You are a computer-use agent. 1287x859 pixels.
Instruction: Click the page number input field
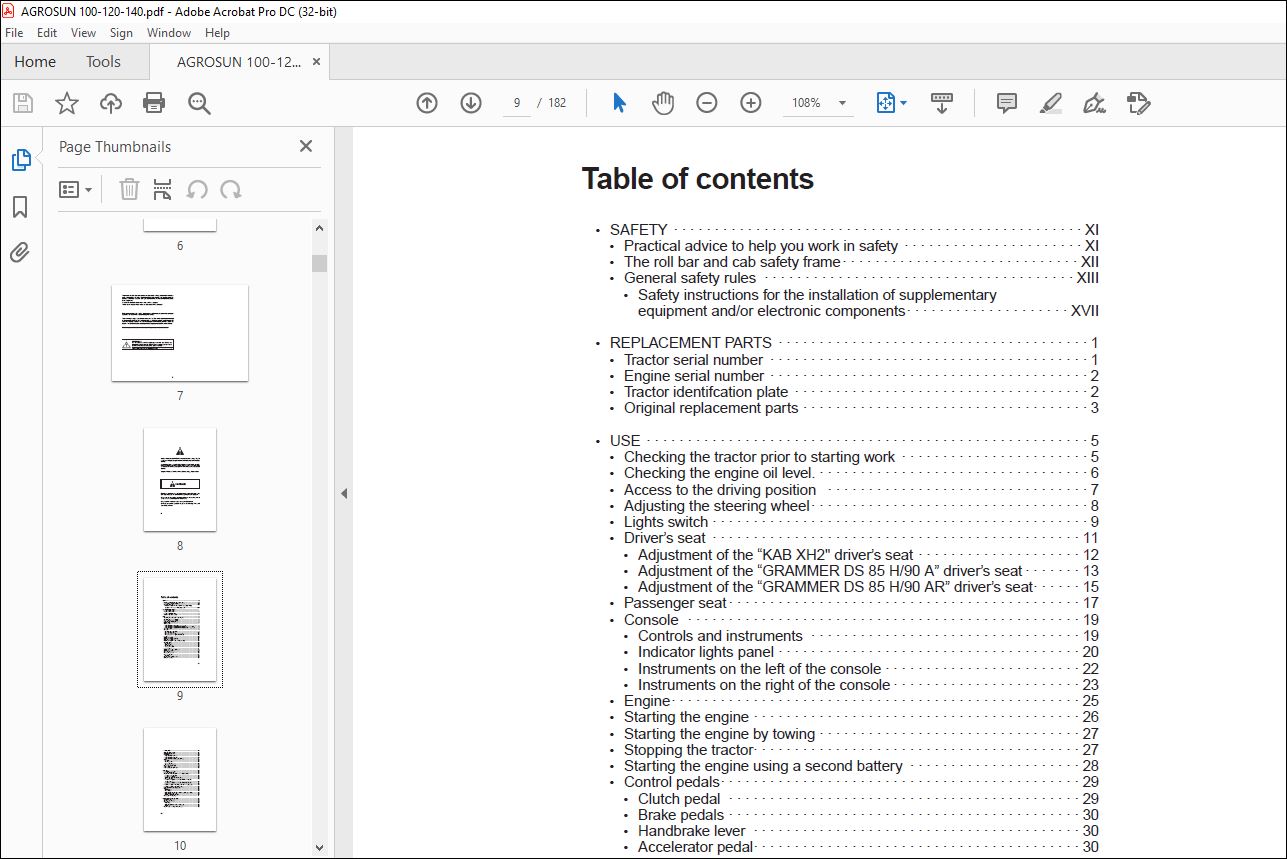tap(516, 103)
